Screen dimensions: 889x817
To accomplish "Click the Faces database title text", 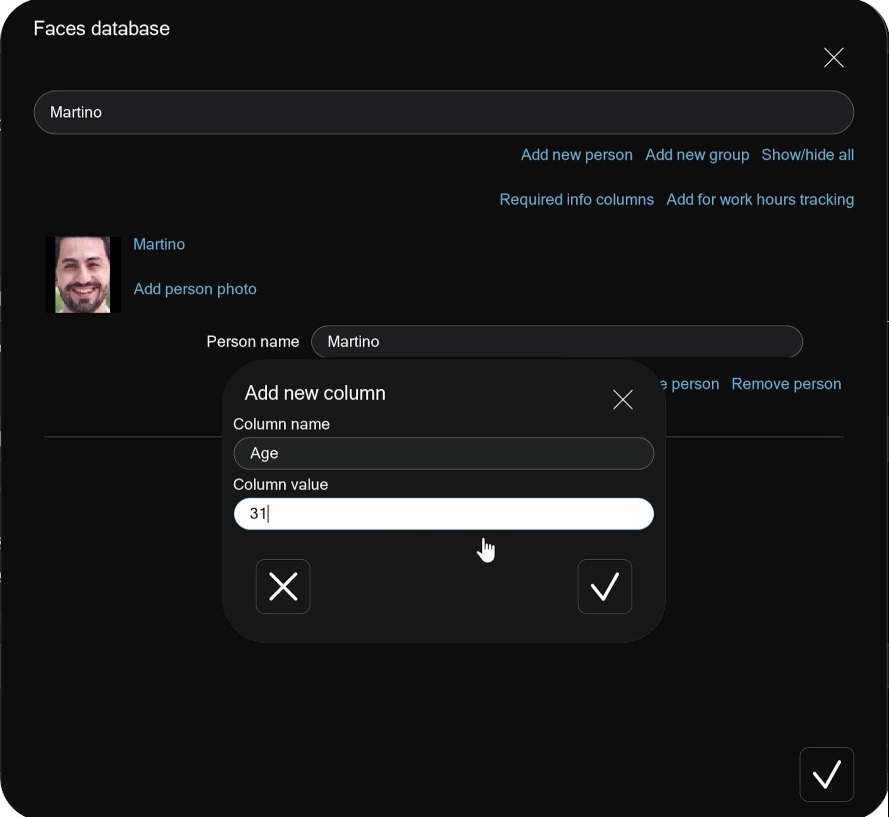I will pyautogui.click(x=101, y=28).
